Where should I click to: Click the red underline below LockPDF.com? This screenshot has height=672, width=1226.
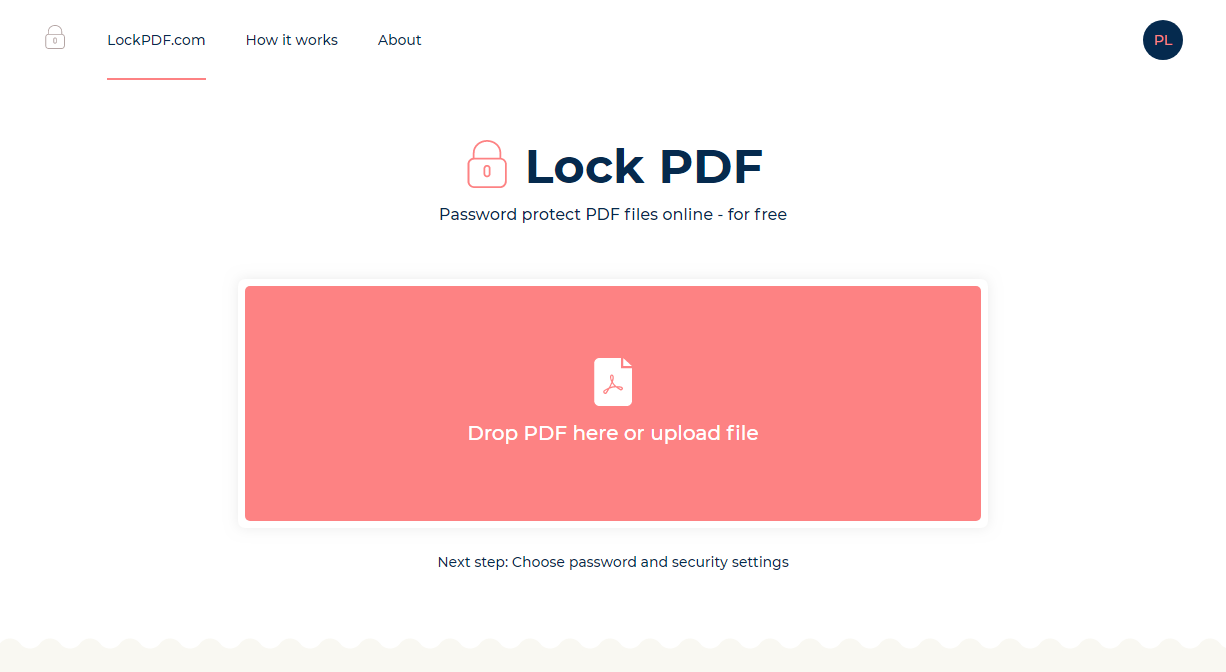pos(156,77)
